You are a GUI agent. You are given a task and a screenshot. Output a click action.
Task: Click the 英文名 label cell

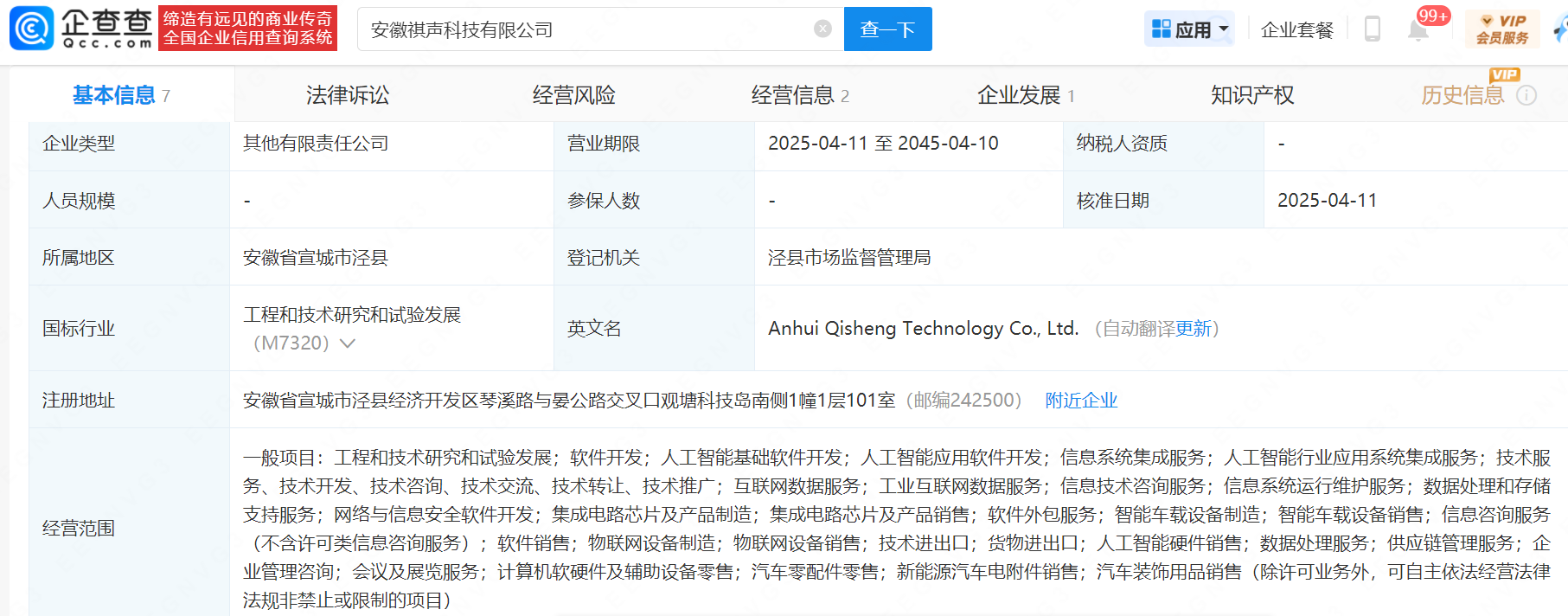coord(654,329)
